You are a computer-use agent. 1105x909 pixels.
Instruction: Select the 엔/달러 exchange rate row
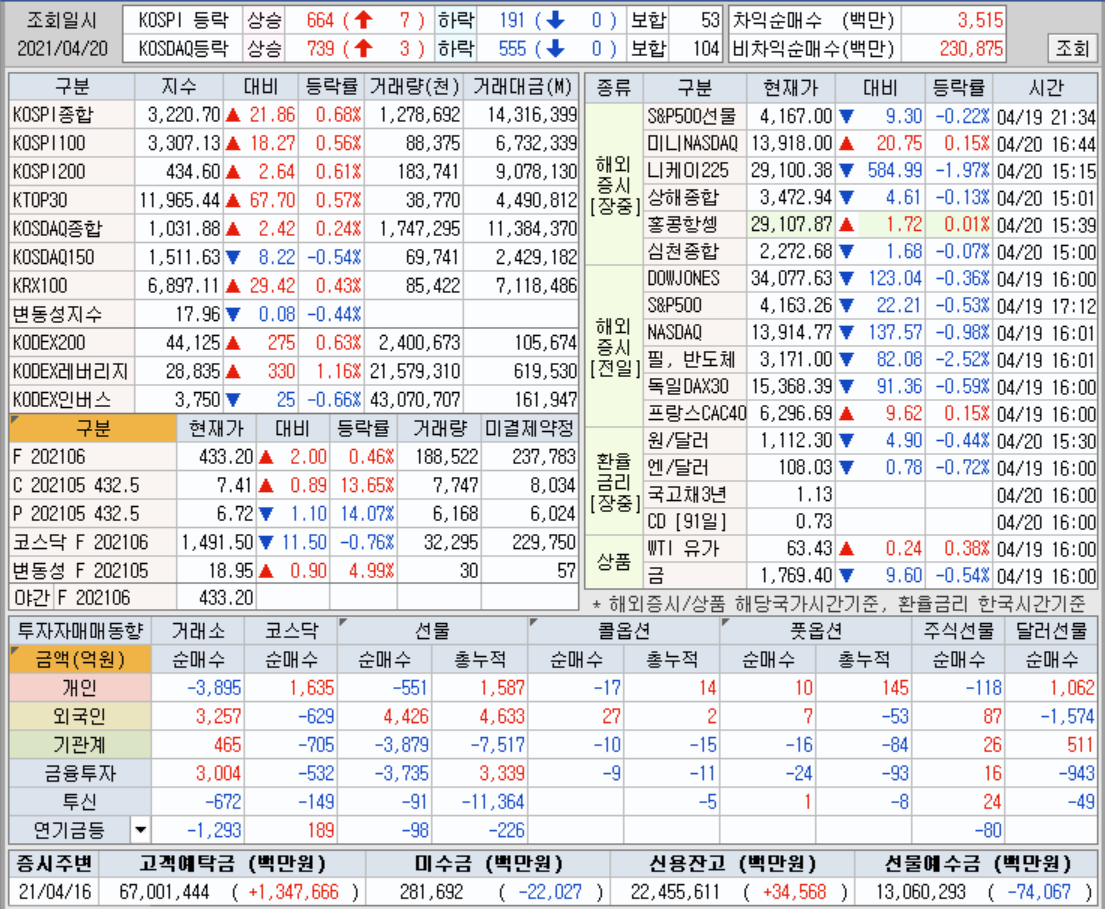pos(870,468)
